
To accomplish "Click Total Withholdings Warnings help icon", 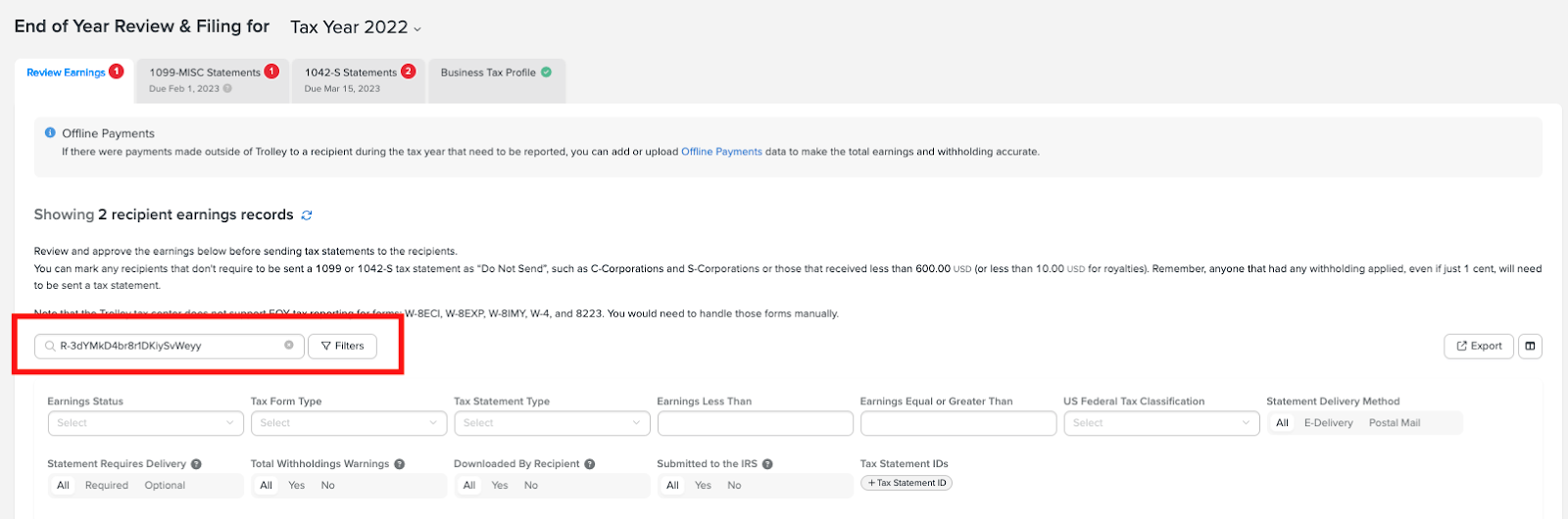I will coord(399,464).
